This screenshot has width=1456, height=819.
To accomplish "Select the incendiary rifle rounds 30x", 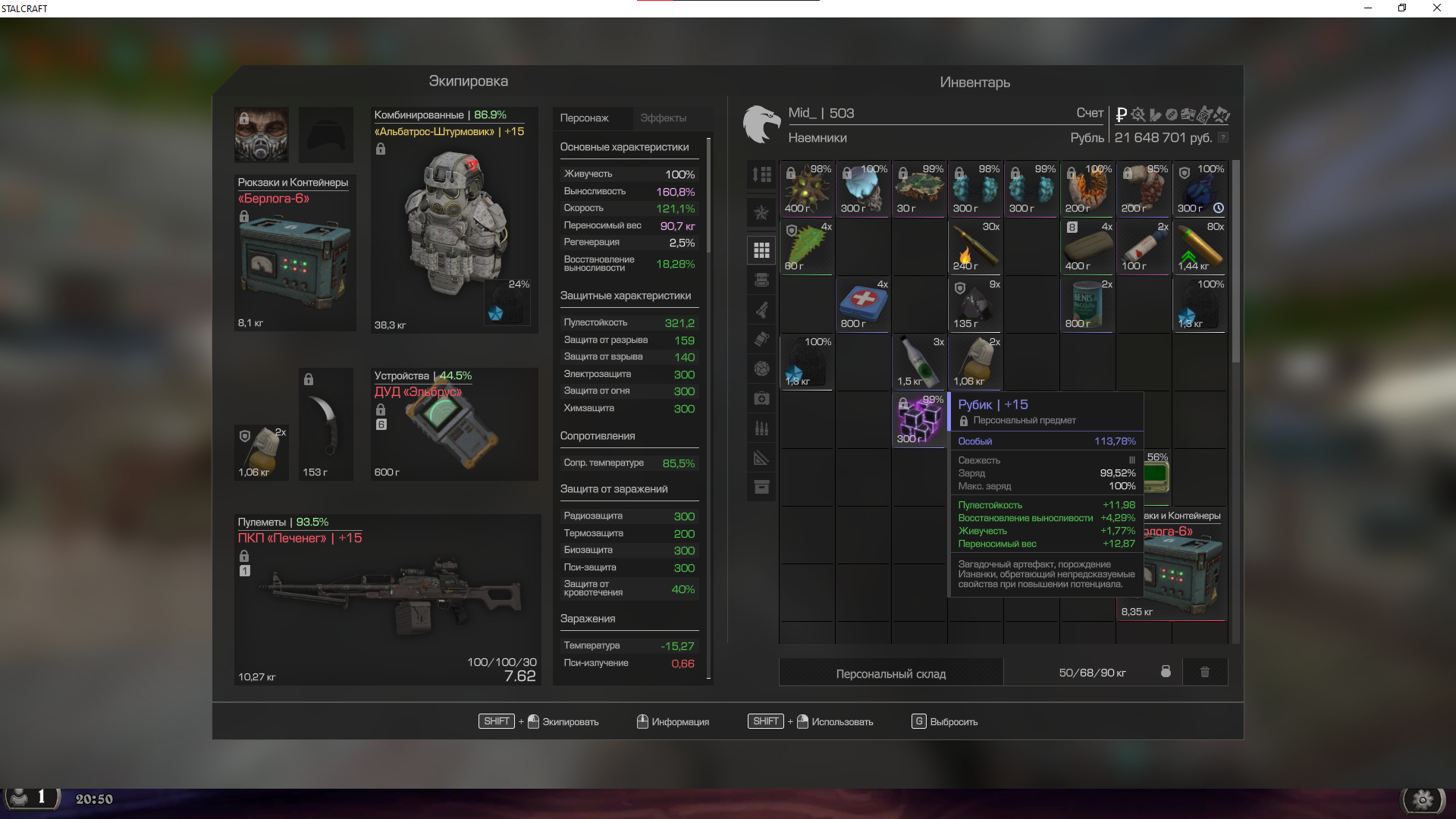I will pyautogui.click(x=975, y=246).
